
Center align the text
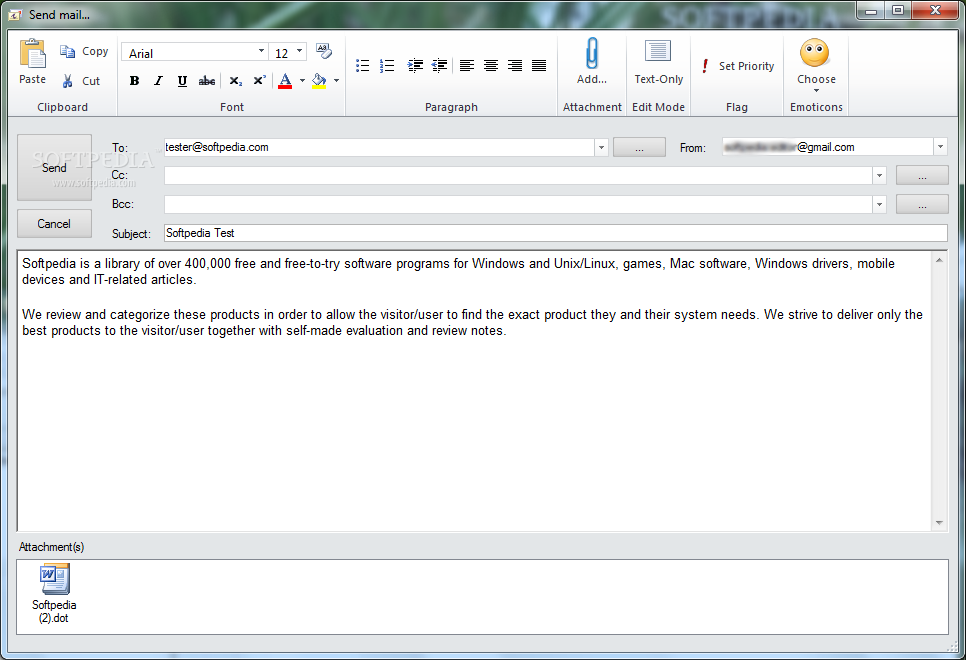tap(491, 65)
